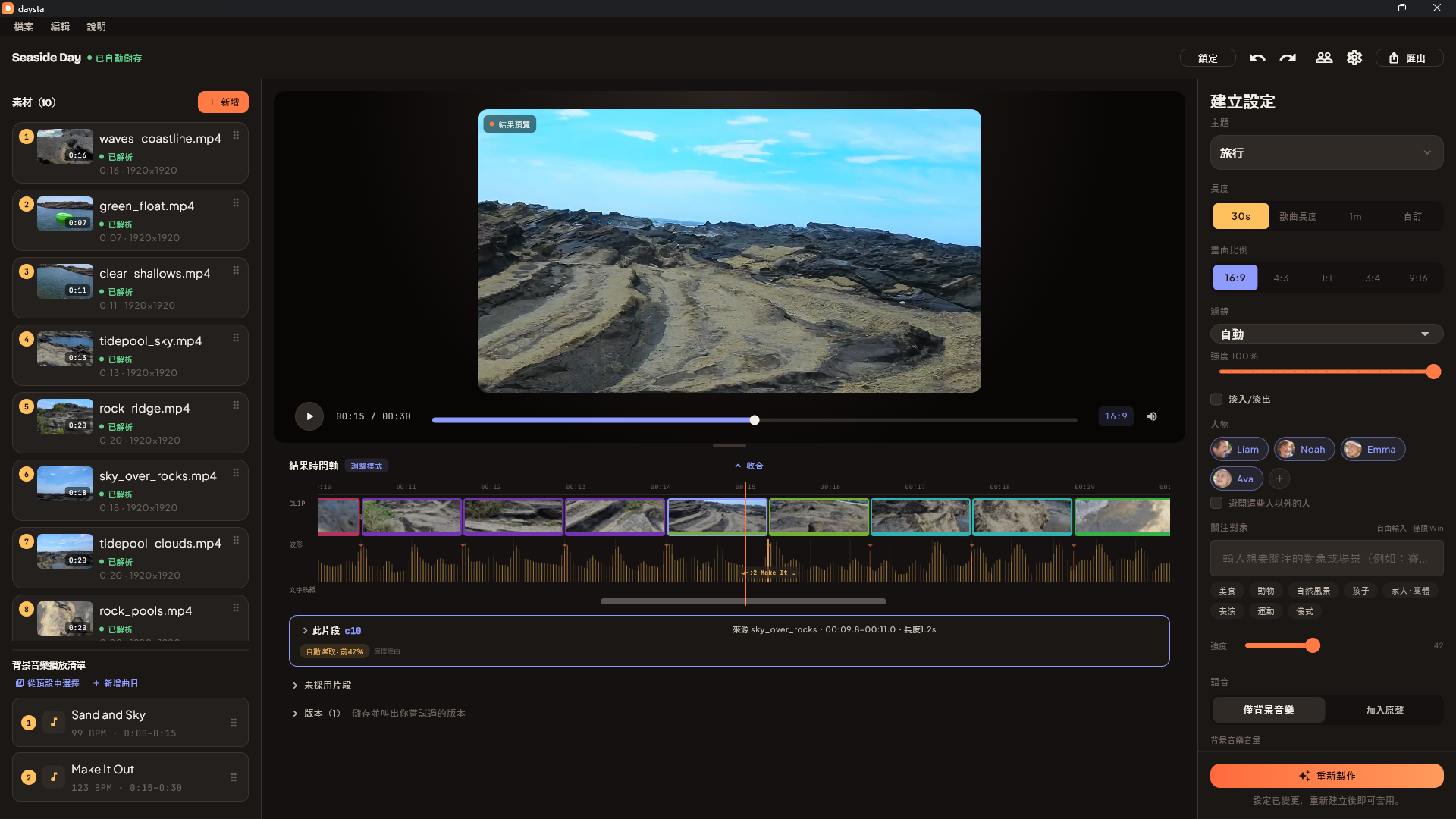Open the collaborators people icon
Viewport: 1456px width, 819px height.
point(1324,58)
